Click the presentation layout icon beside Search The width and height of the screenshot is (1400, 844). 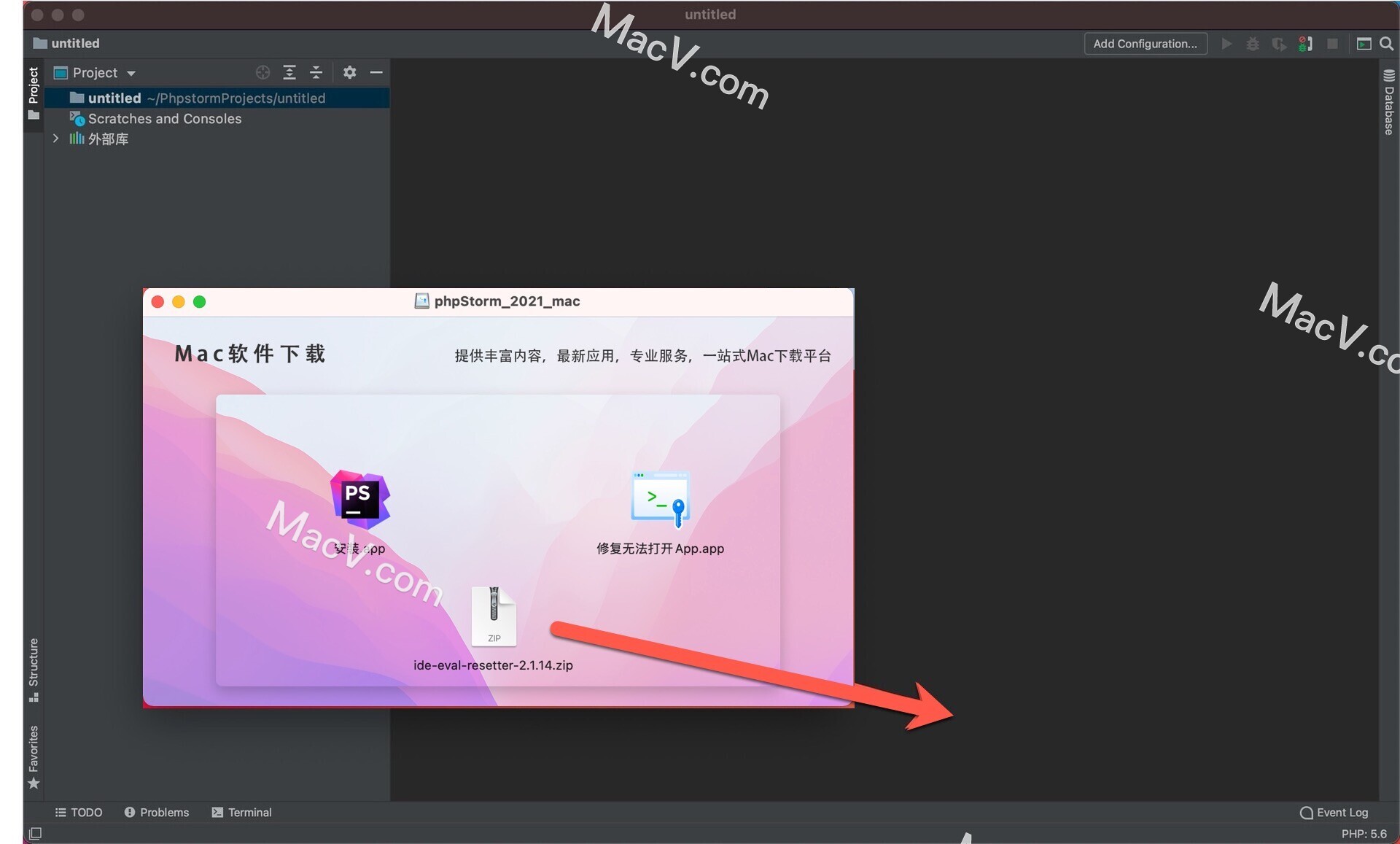(x=1364, y=44)
